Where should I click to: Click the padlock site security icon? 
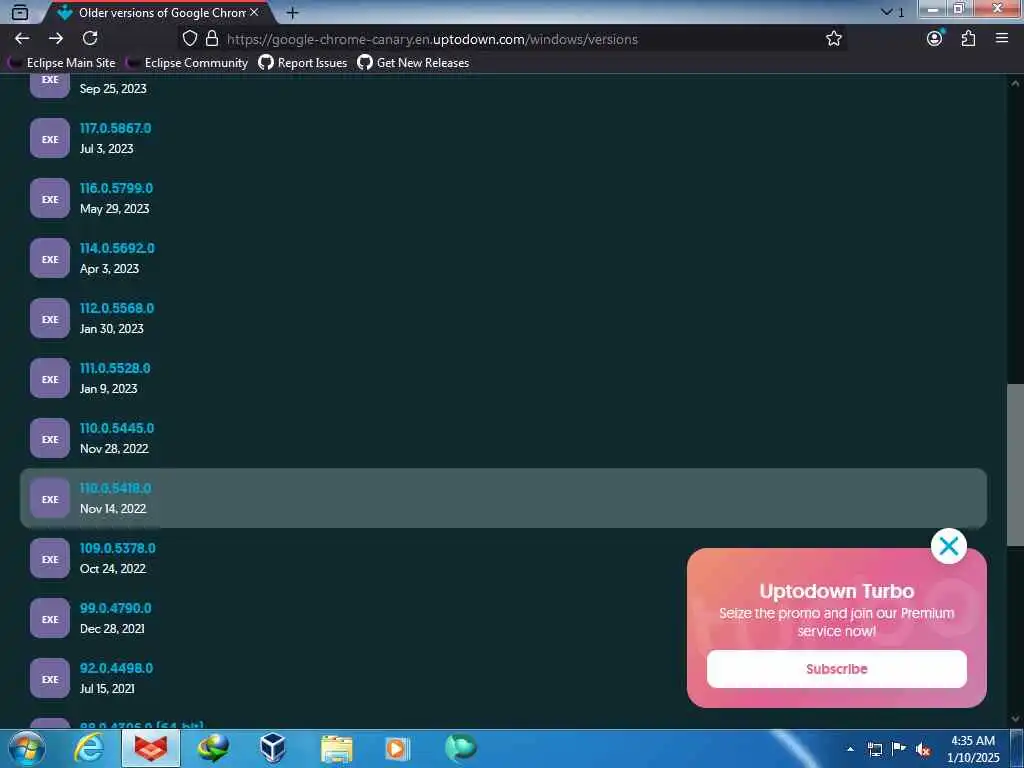click(212, 39)
